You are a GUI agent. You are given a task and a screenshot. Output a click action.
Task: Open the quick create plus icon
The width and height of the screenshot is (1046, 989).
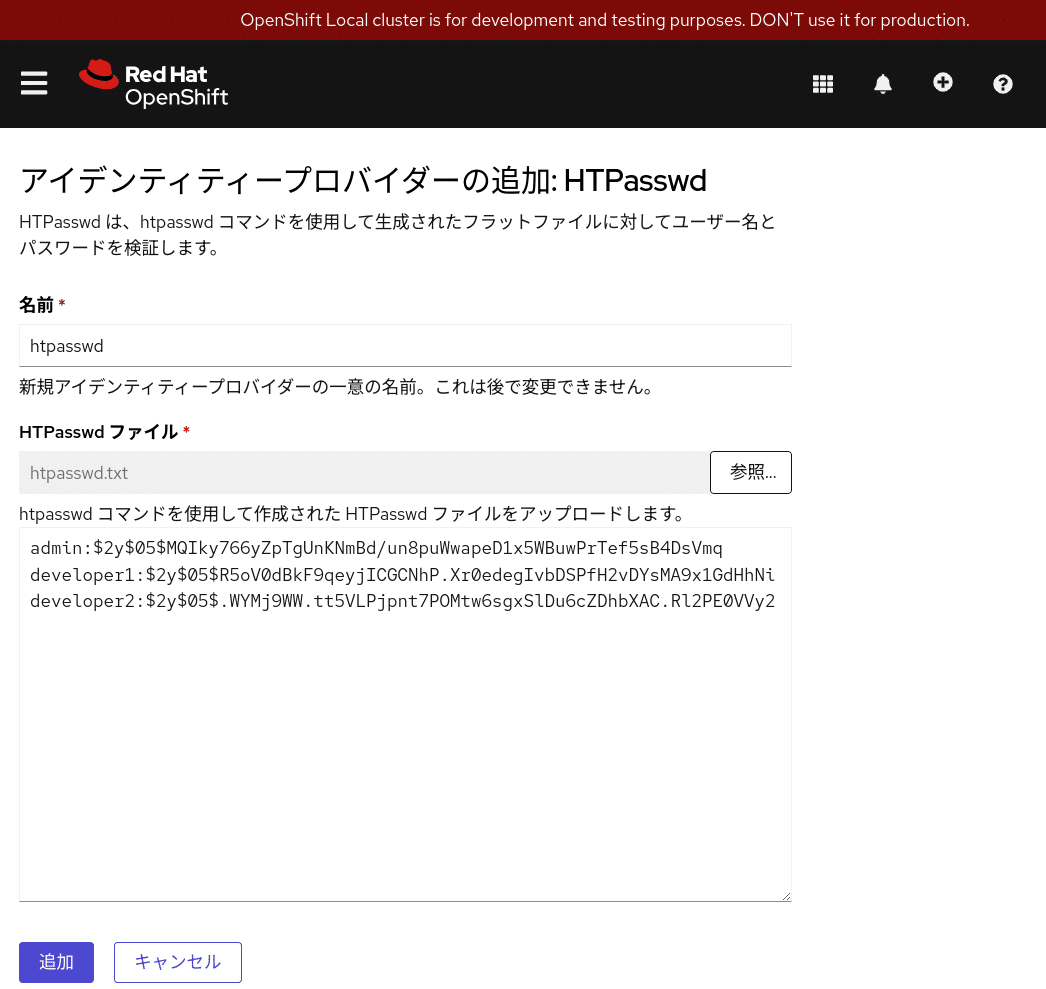click(943, 83)
